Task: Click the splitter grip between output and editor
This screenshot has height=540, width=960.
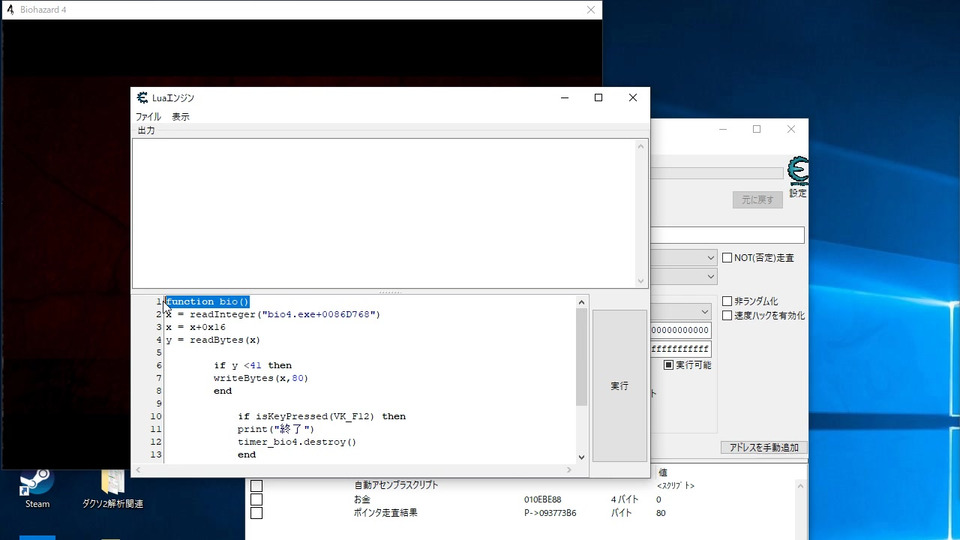Action: coord(390,292)
